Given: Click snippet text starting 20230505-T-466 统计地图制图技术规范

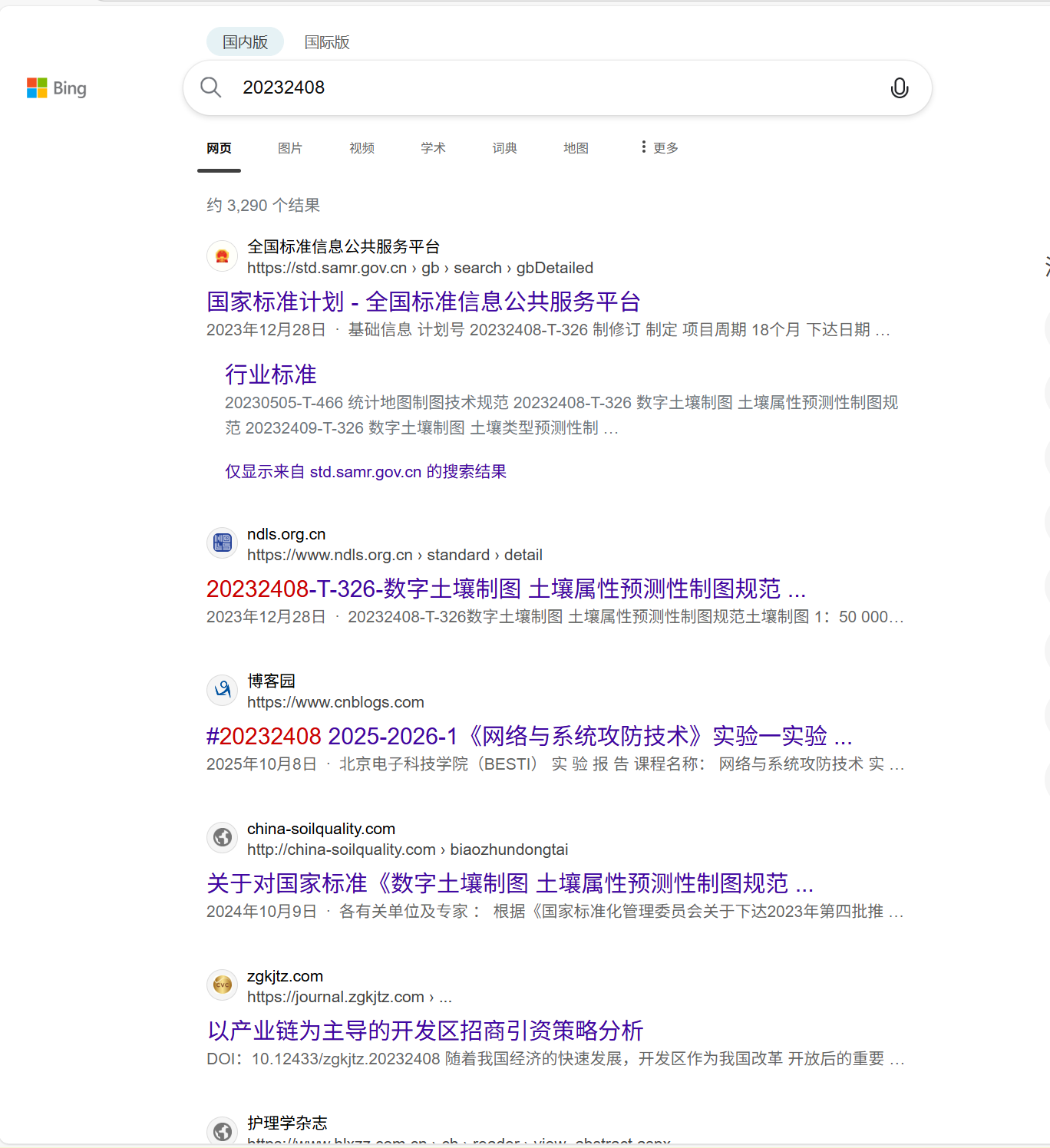Looking at the screenshot, I should coord(561,415).
